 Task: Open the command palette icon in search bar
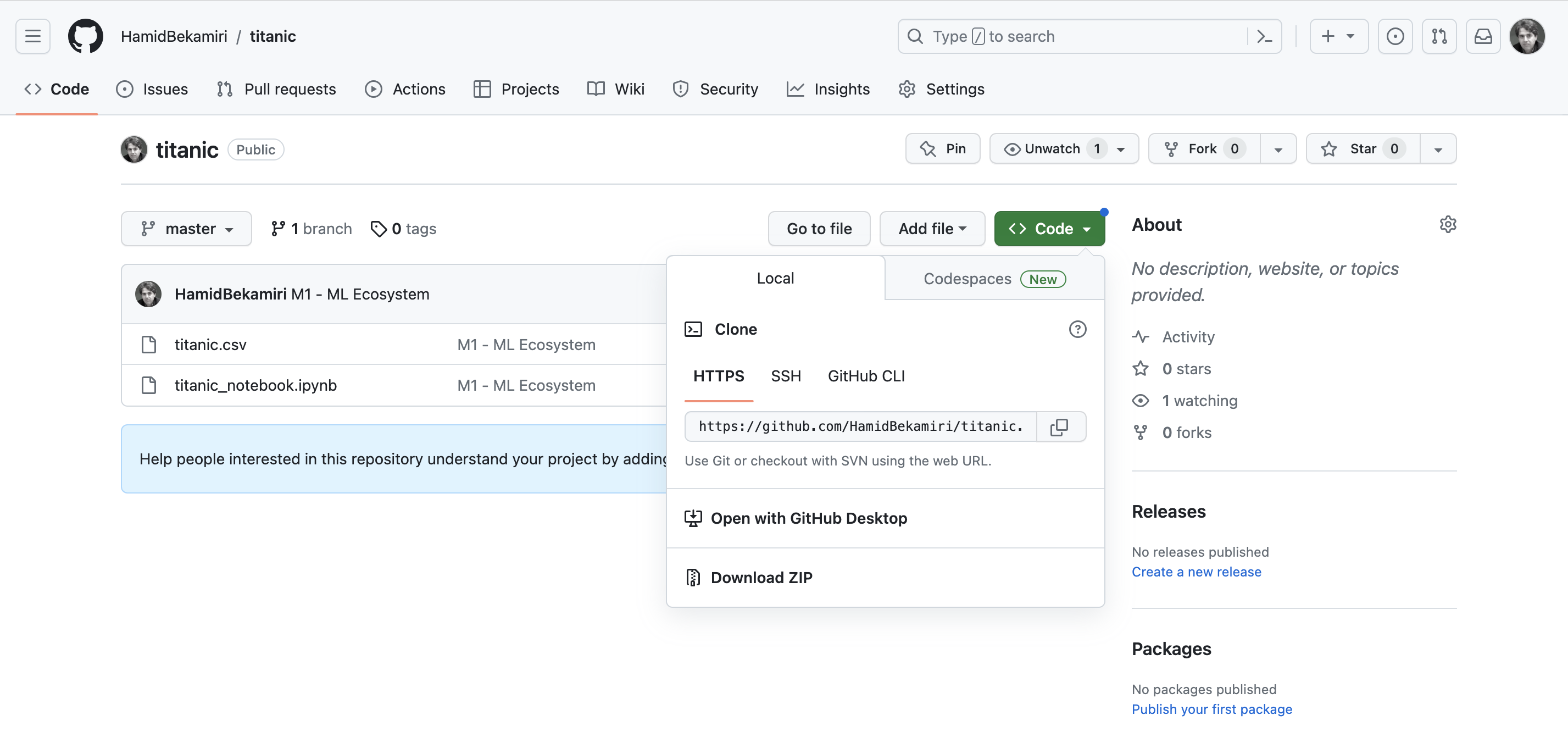[x=1264, y=36]
